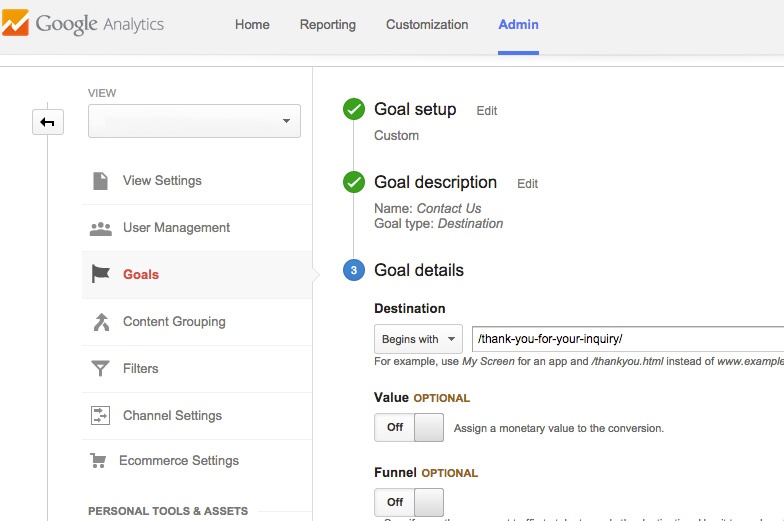Viewport: 784px width, 521px height.
Task: Click the Google Analytics logo icon
Action: click(15, 24)
